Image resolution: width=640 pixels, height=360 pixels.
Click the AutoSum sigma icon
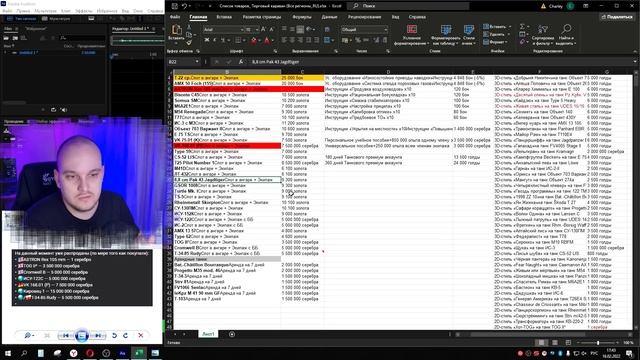click(x=522, y=27)
